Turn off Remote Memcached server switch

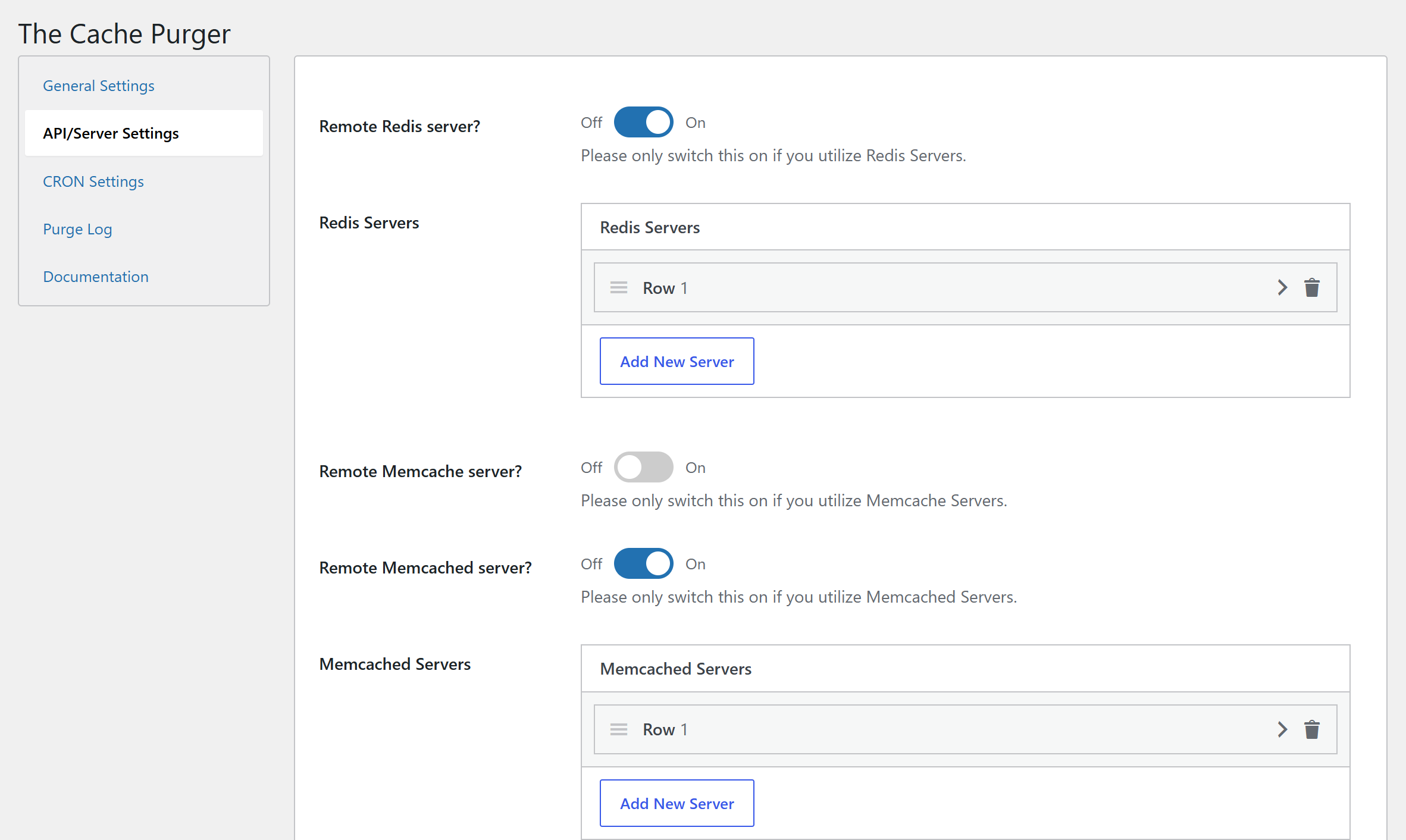pos(643,564)
